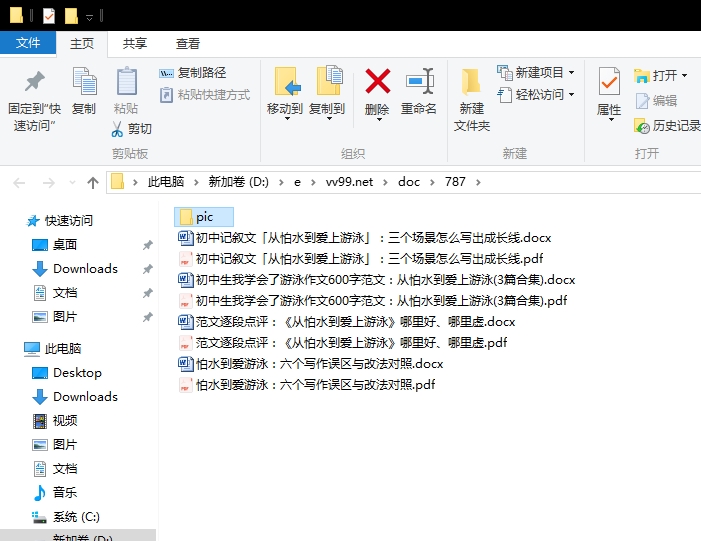Image resolution: width=701 pixels, height=541 pixels.
Task: Open pinned Downloads in Quick access
Action: coord(75,269)
